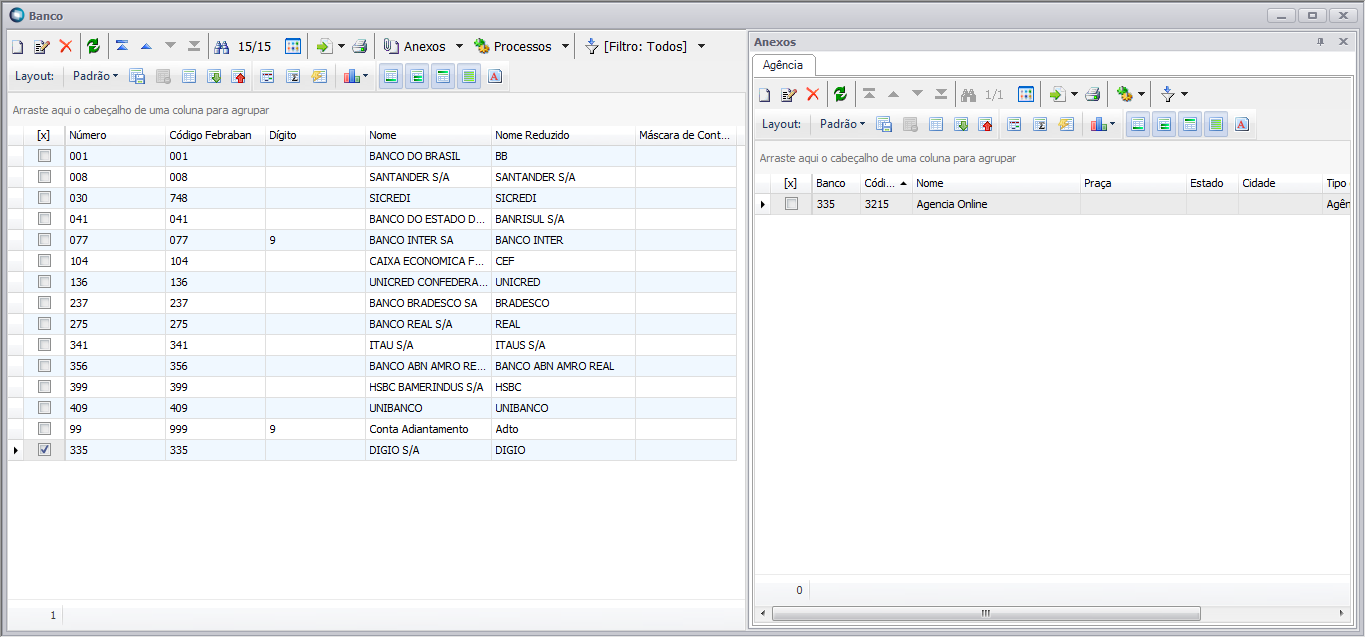1366x638 pixels.
Task: Click the gears processes icon in Anexos panel
Action: pos(1125,94)
